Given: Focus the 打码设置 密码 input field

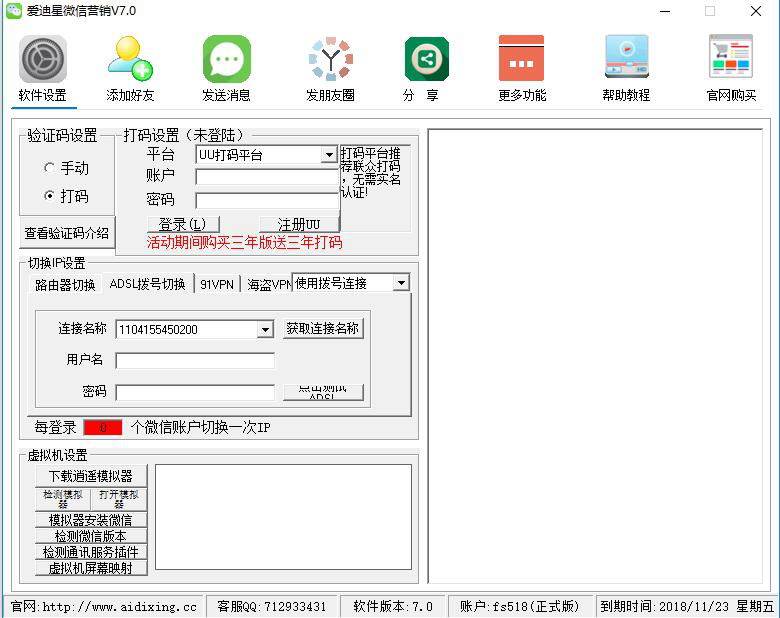Looking at the screenshot, I should click(267, 201).
